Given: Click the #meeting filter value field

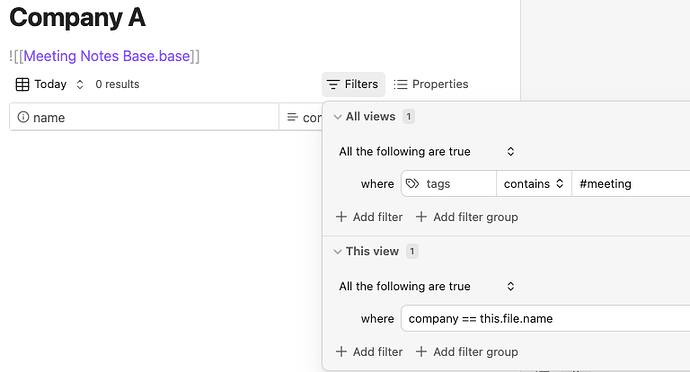Looking at the screenshot, I should [x=630, y=184].
